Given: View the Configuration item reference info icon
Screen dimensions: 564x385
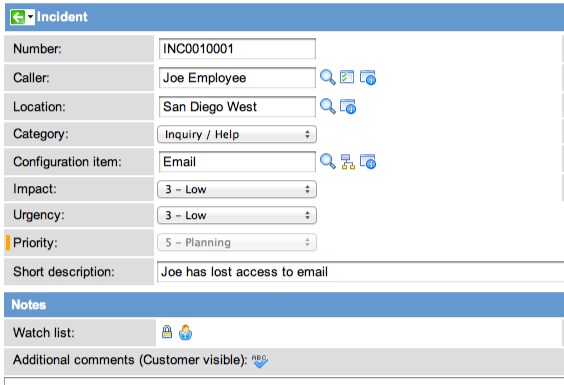Looking at the screenshot, I should click(x=368, y=162).
